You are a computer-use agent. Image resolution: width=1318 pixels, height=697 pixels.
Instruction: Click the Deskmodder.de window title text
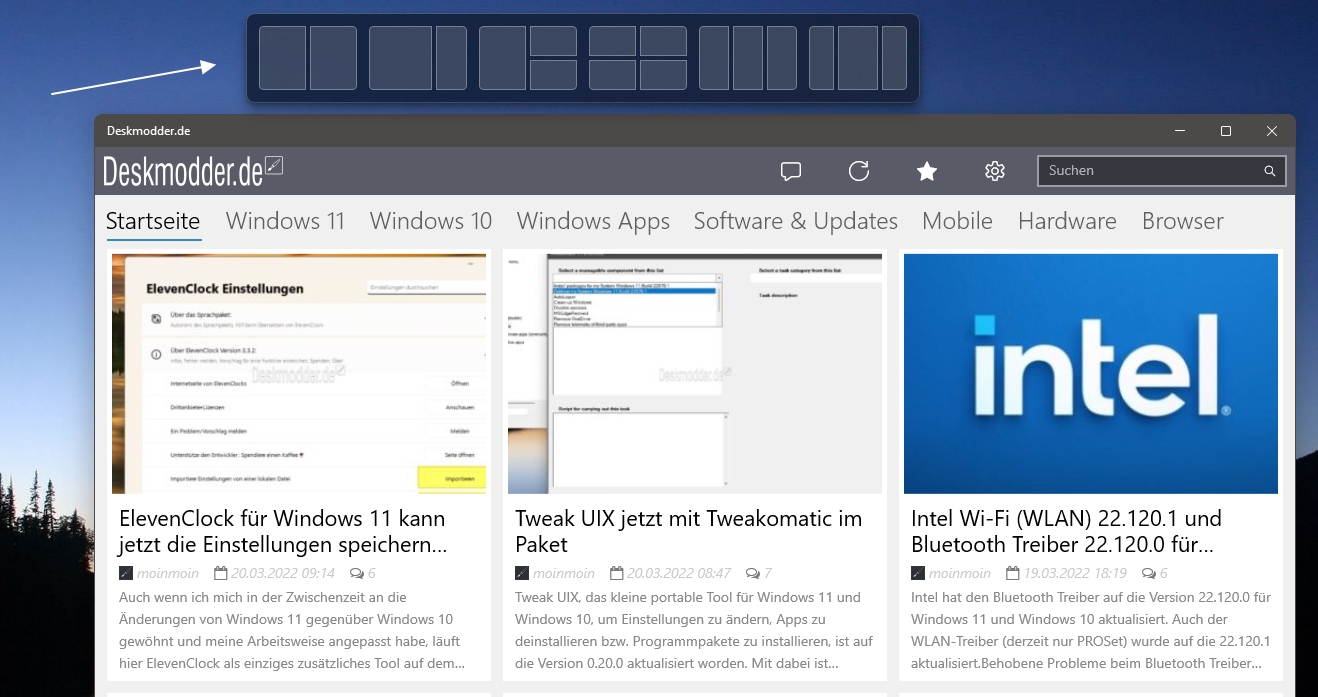pyautogui.click(x=148, y=131)
